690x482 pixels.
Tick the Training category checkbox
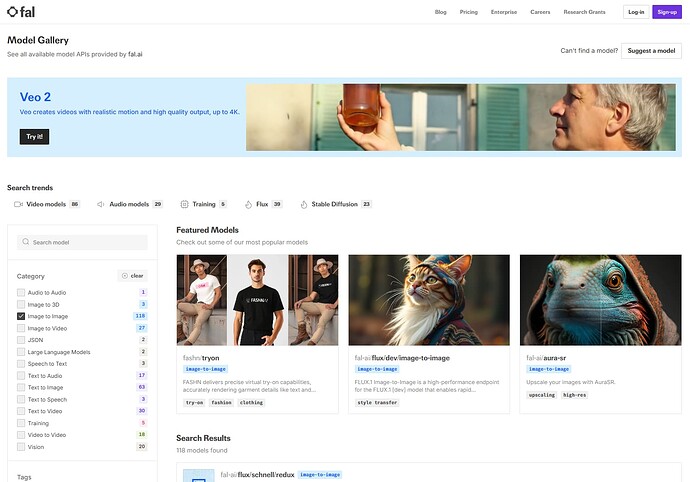coord(21,423)
